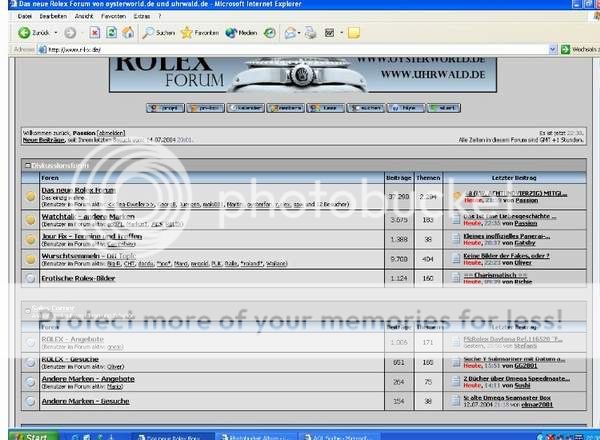Stop loading with the red X icon

tap(95, 33)
